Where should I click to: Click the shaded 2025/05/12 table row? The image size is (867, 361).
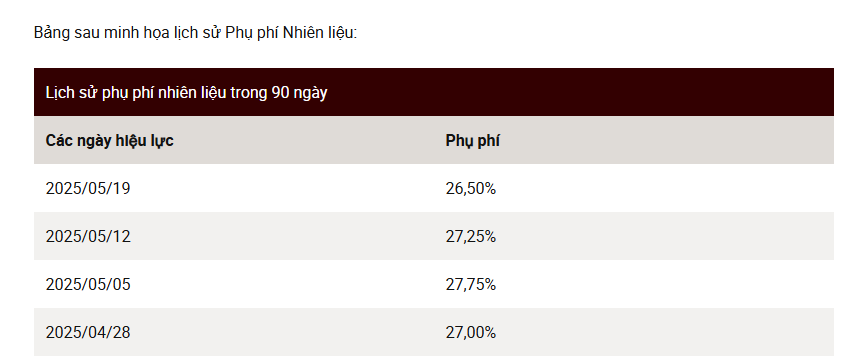[434, 237]
